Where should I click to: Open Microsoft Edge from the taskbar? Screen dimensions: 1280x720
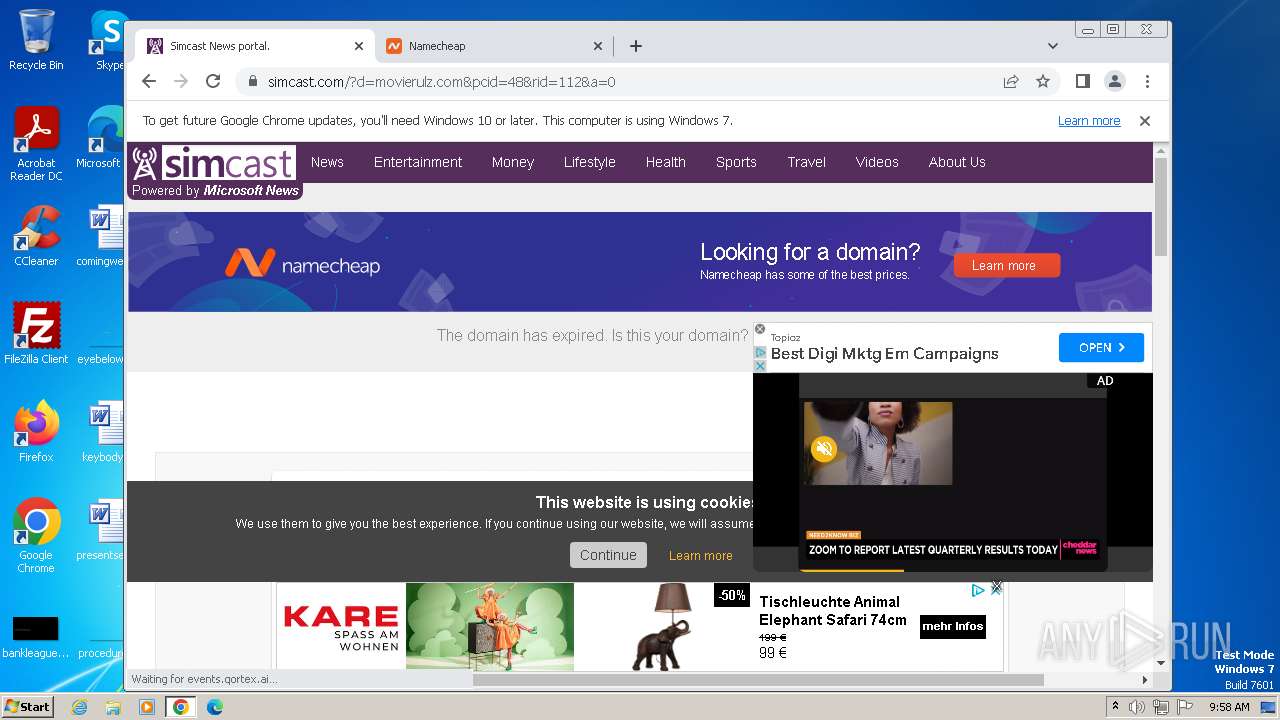[214, 707]
